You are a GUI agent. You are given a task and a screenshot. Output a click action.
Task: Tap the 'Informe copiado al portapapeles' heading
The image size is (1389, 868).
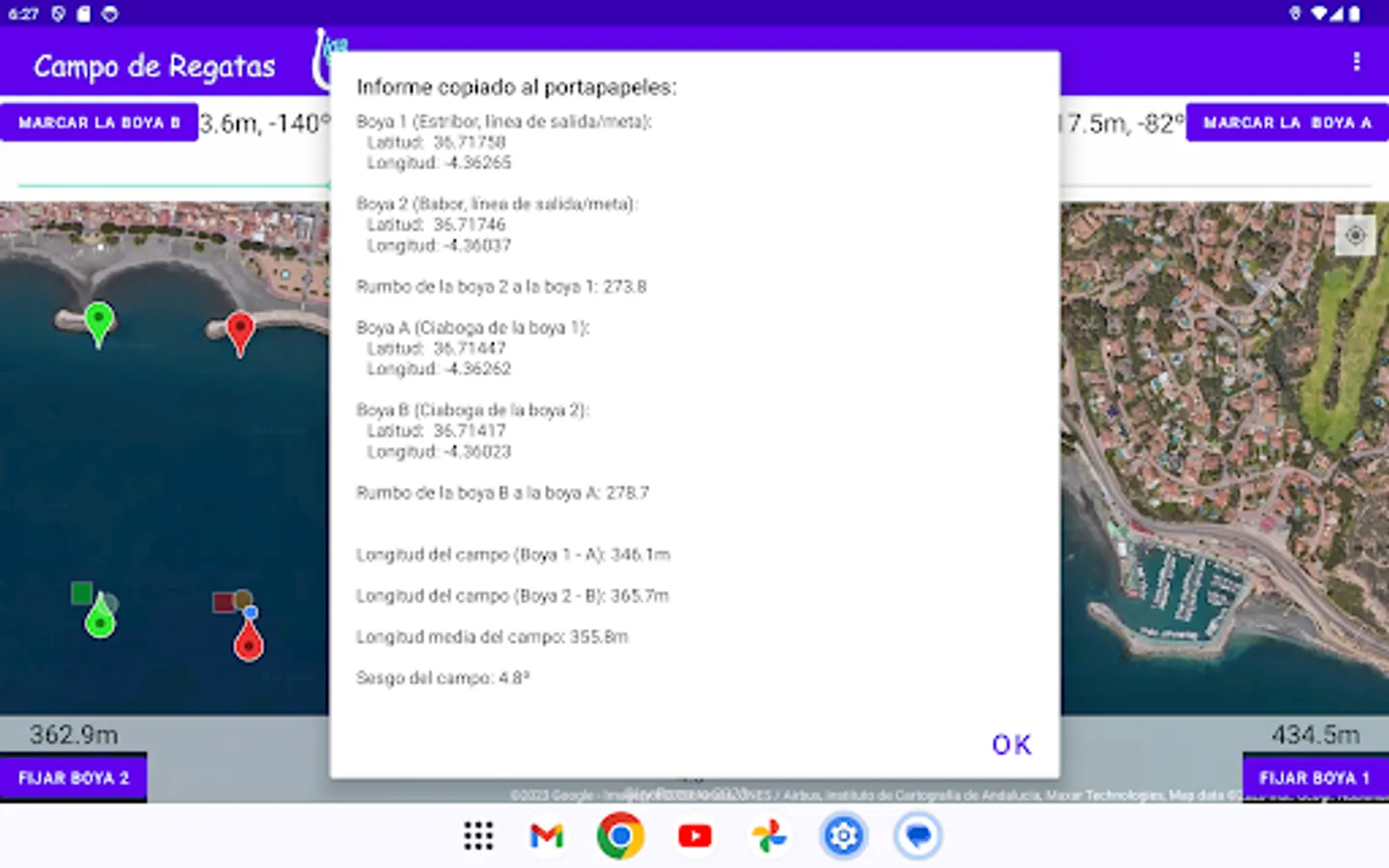click(x=516, y=87)
